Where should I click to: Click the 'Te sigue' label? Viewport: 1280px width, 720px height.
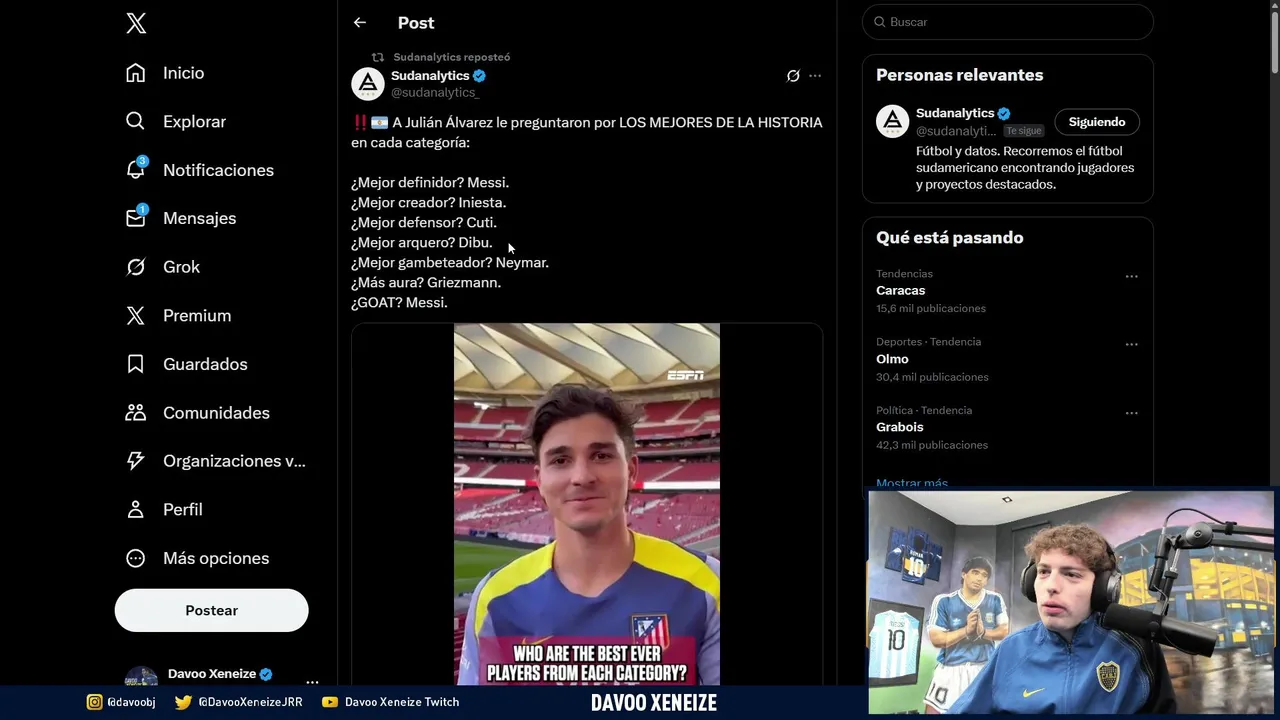[x=1024, y=131]
